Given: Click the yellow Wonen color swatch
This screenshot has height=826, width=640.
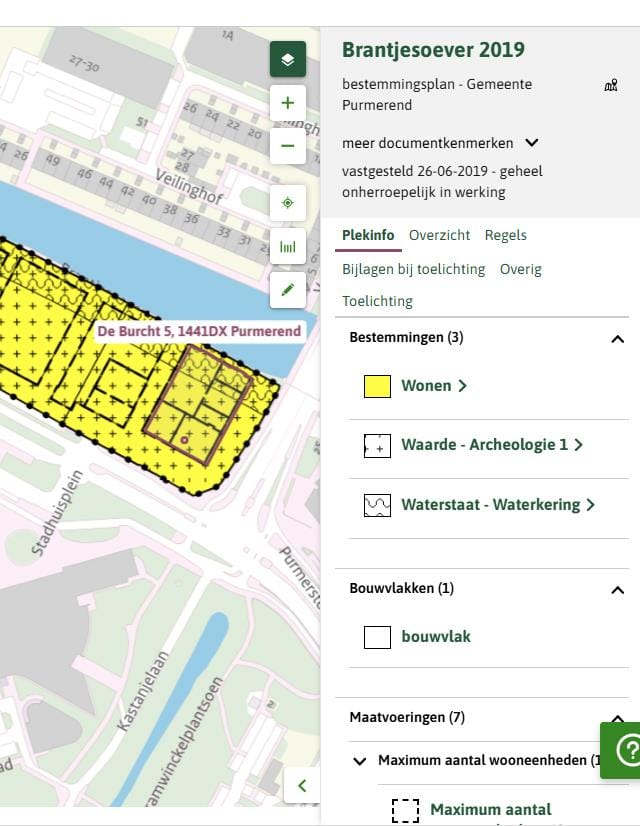Looking at the screenshot, I should click(x=377, y=386).
